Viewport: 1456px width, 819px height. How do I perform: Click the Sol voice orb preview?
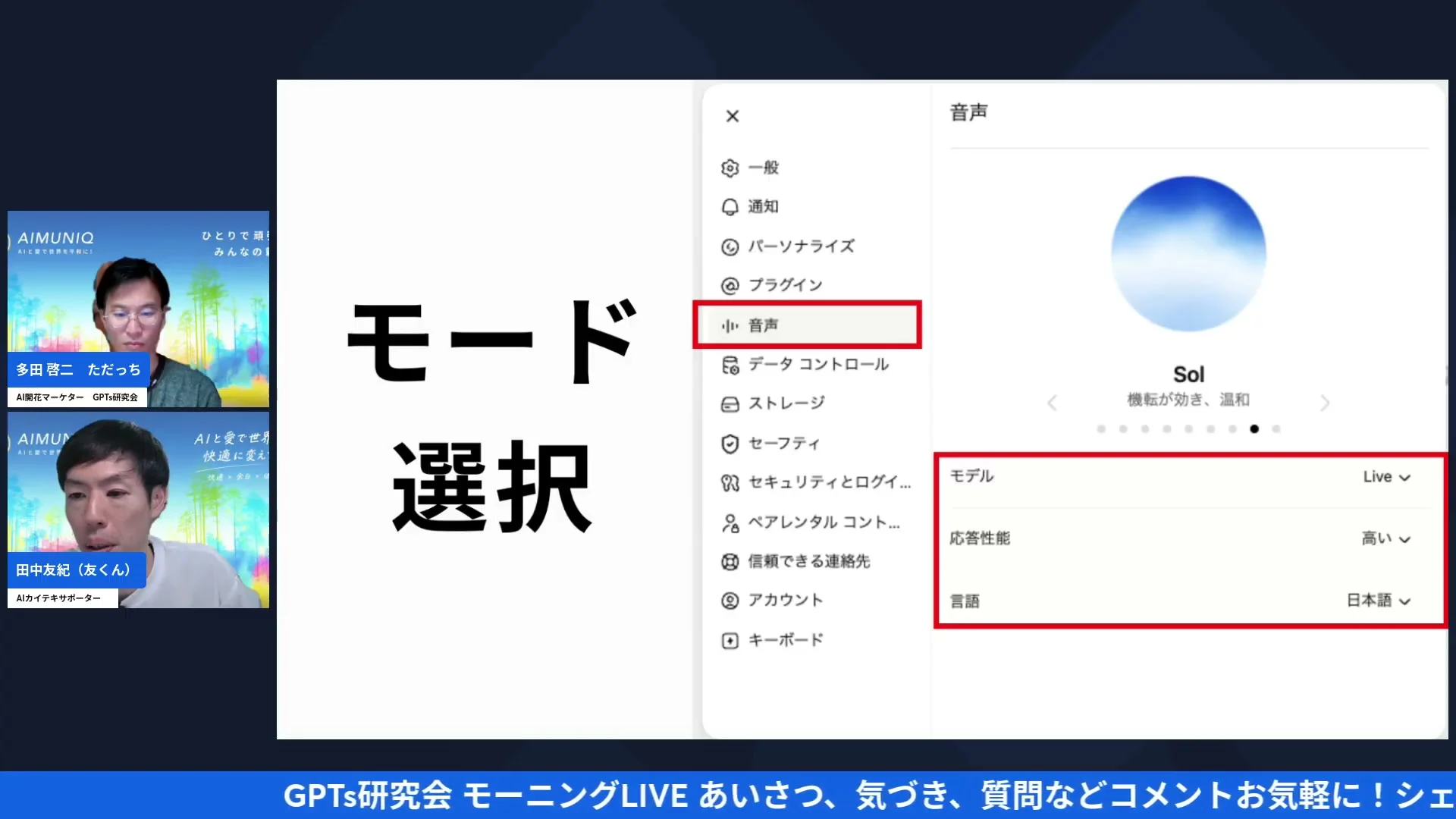1188,253
